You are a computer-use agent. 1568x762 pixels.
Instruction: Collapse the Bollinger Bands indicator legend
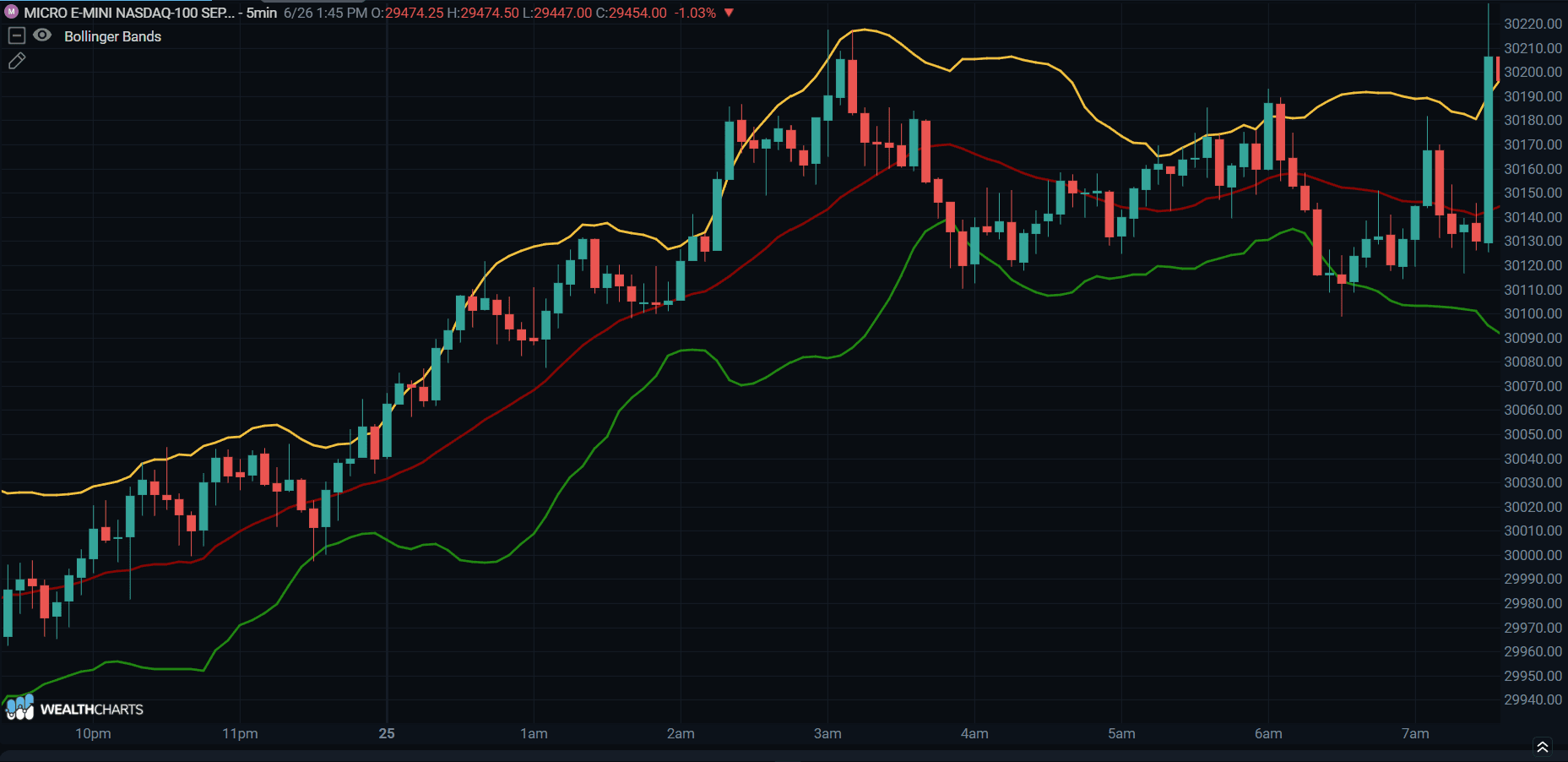[x=16, y=35]
